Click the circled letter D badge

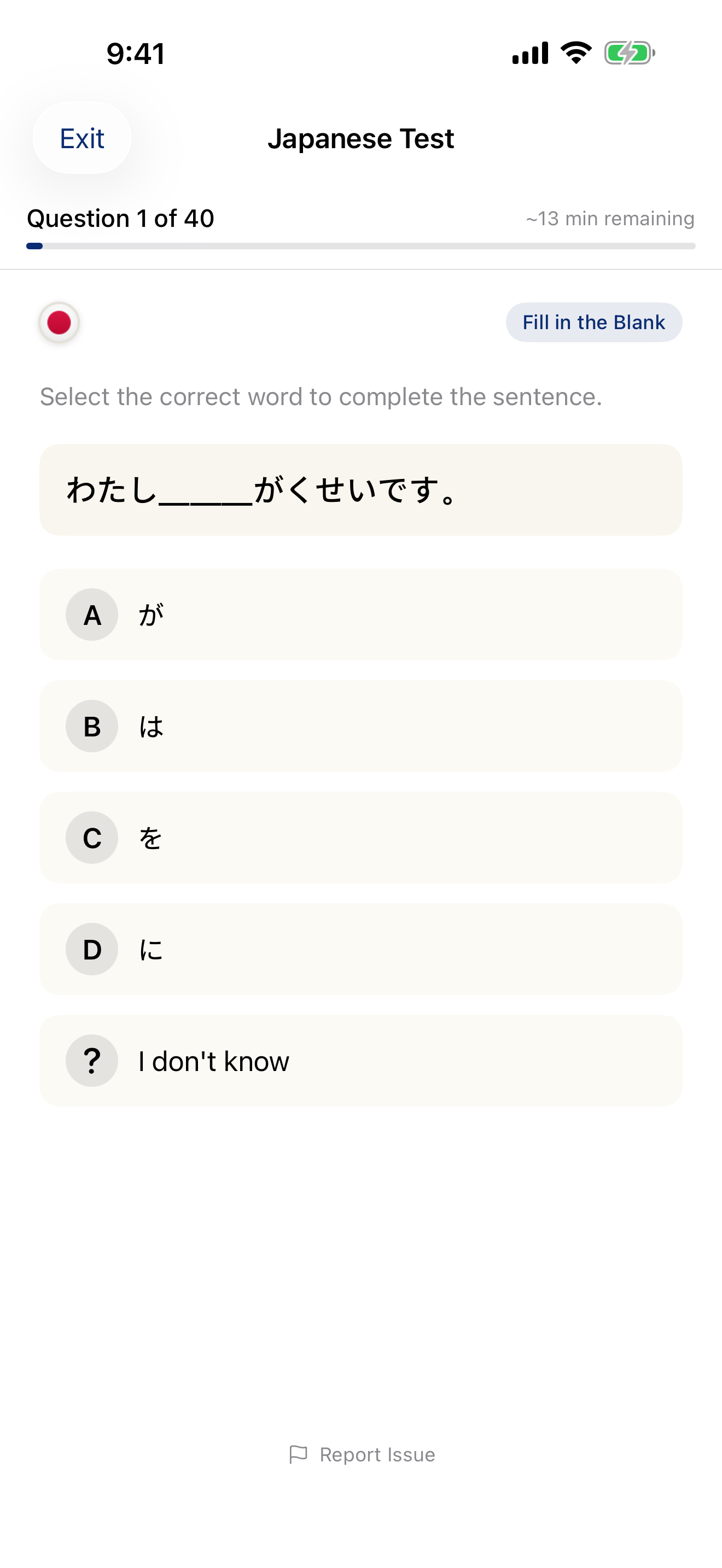click(92, 949)
